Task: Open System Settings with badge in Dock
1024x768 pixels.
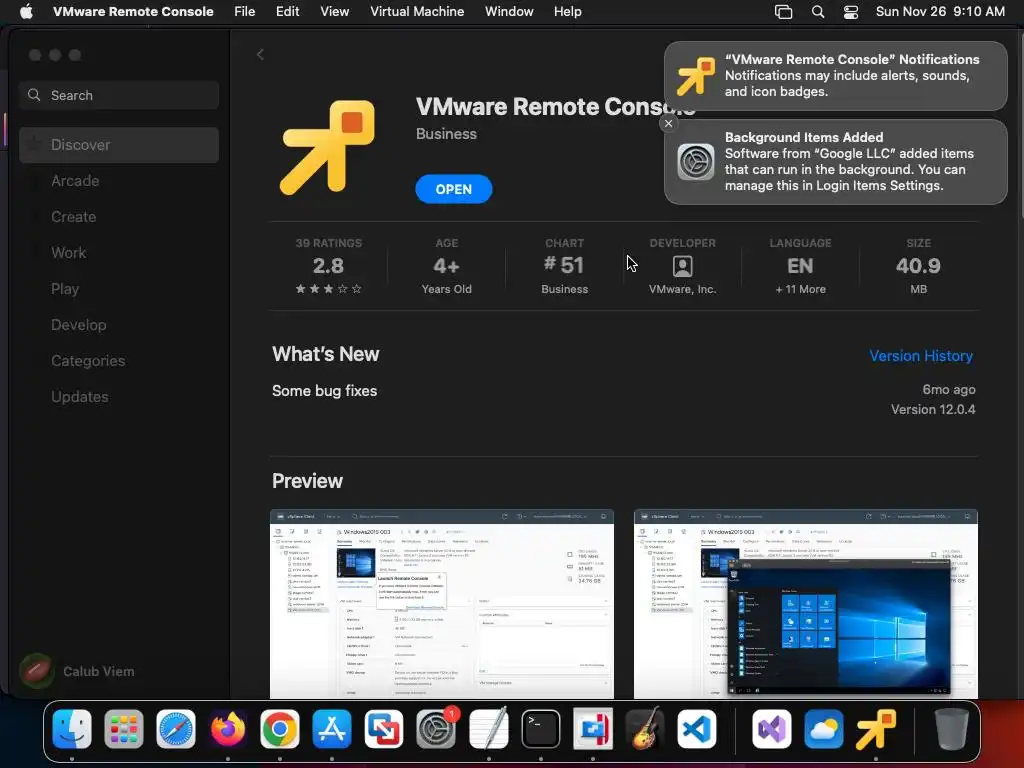Action: click(x=436, y=729)
